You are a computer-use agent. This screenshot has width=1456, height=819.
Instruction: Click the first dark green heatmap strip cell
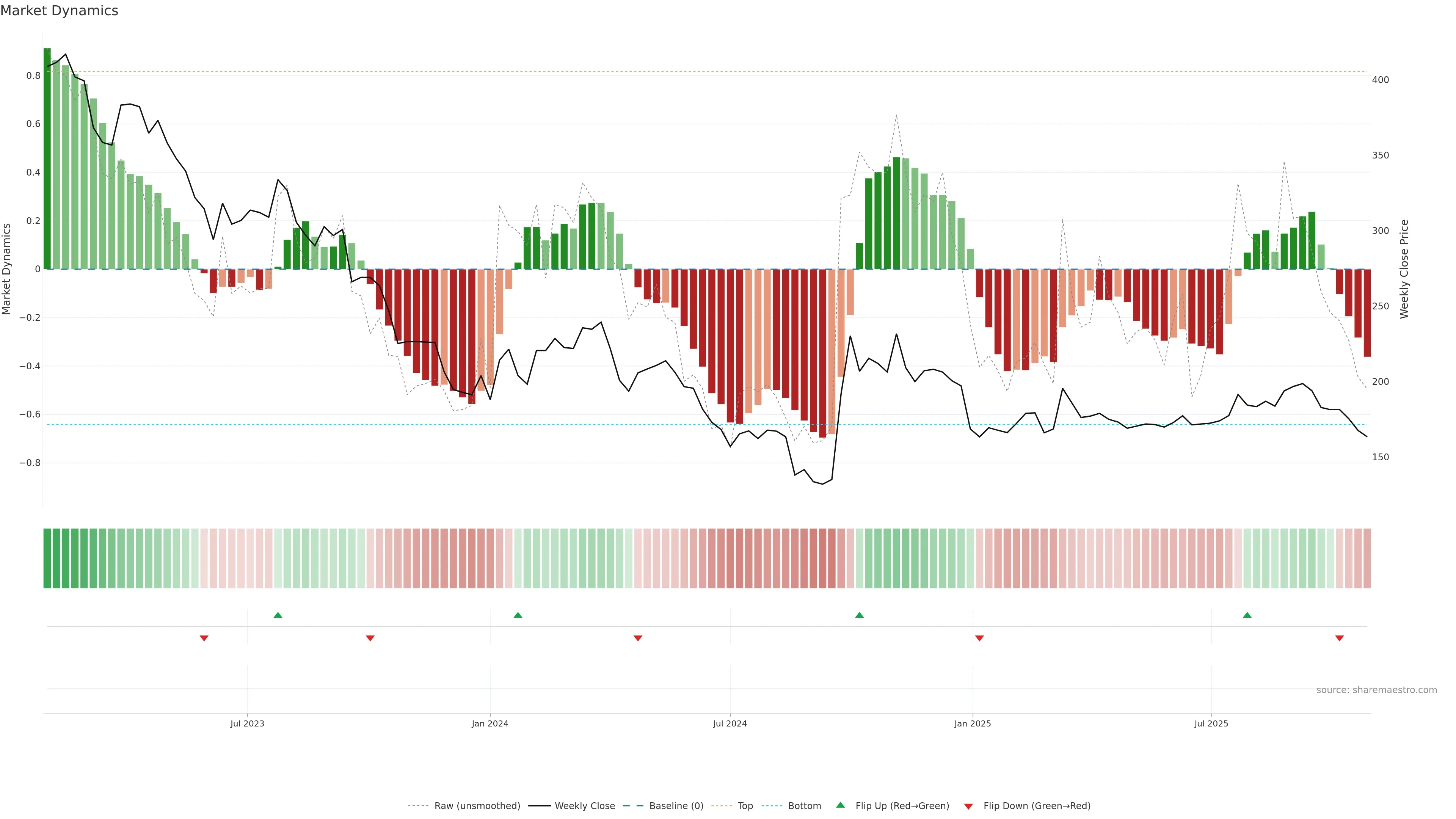(47, 559)
